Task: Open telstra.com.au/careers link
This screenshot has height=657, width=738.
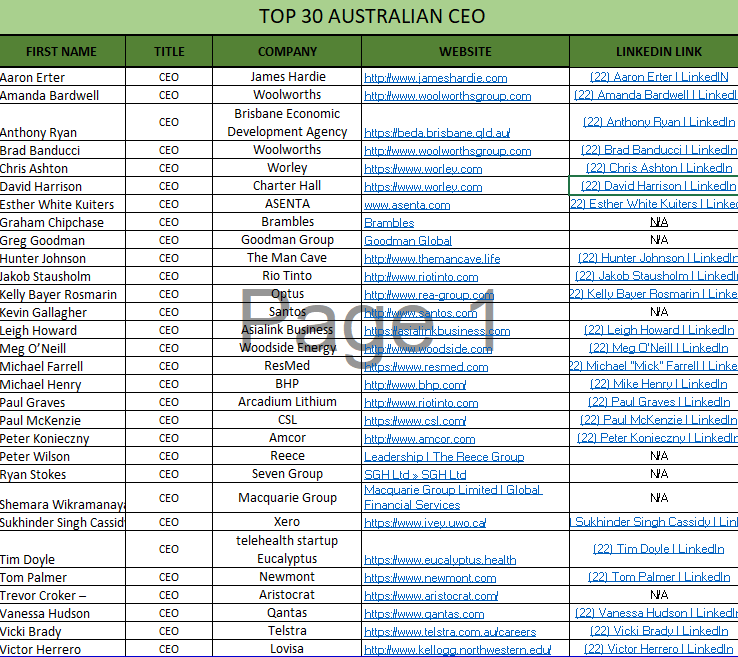Action: [x=450, y=632]
